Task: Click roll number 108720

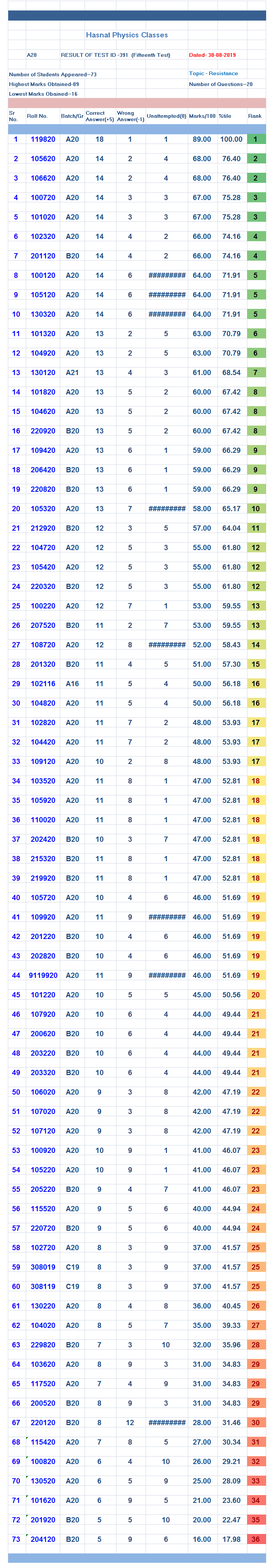Action: click(43, 645)
